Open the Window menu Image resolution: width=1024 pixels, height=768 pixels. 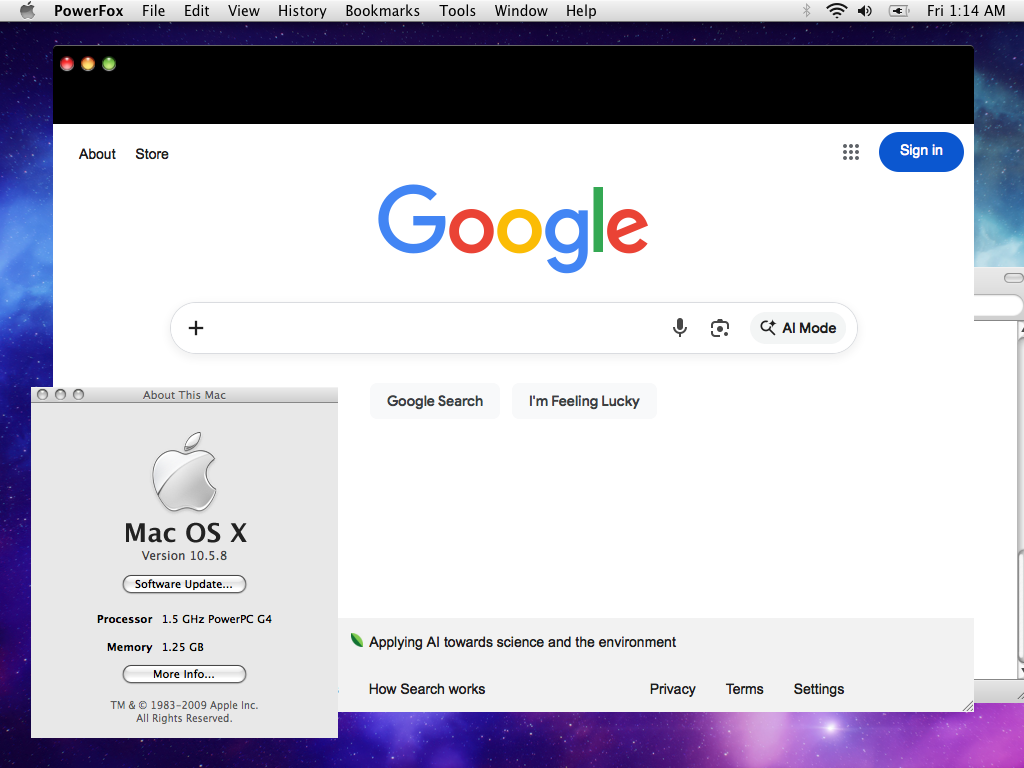(520, 10)
